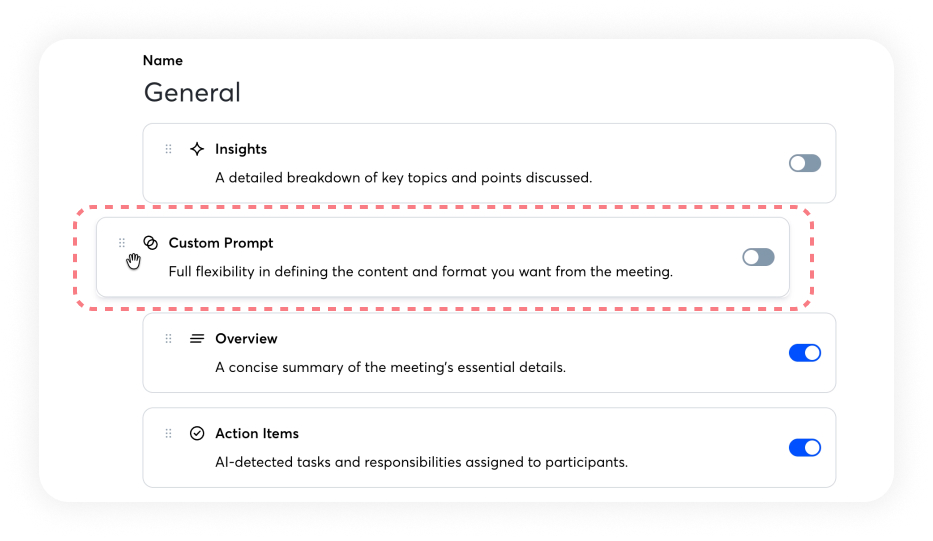Turn on the Custom Prompt toggle
The image size is (933, 541).
pyautogui.click(x=758, y=257)
